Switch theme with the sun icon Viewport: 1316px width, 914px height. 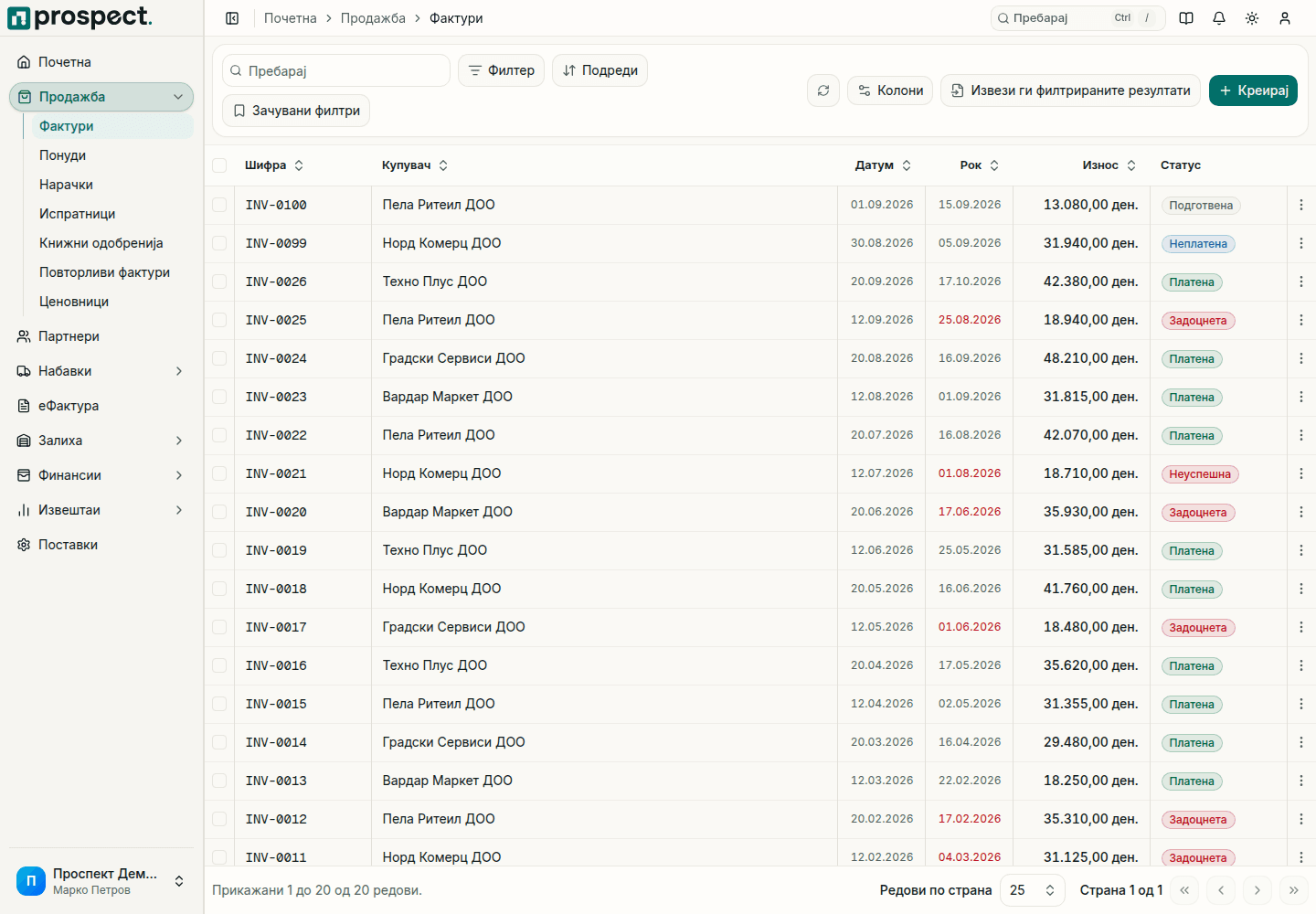click(1252, 18)
